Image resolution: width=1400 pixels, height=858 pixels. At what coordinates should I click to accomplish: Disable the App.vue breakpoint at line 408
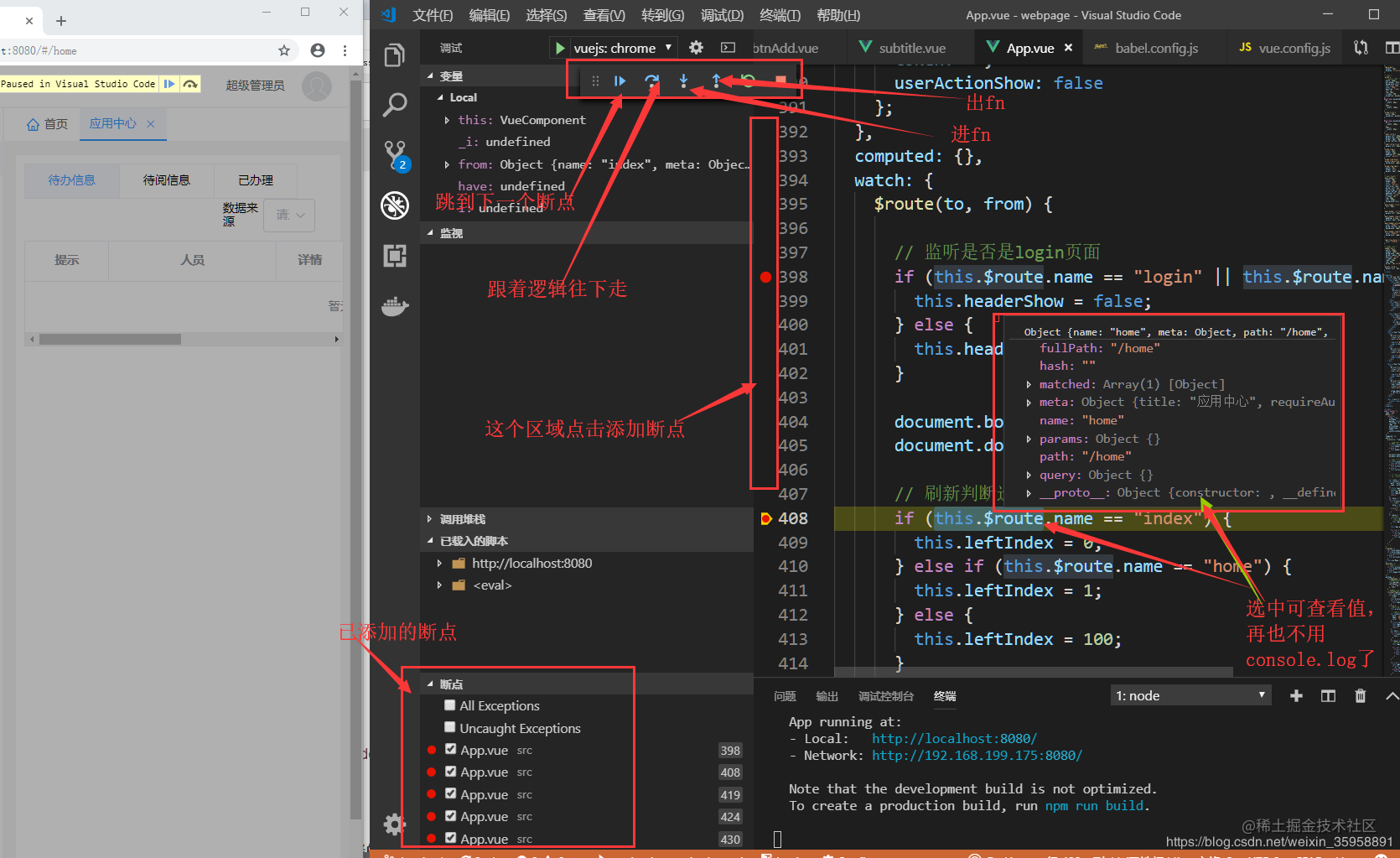click(451, 772)
